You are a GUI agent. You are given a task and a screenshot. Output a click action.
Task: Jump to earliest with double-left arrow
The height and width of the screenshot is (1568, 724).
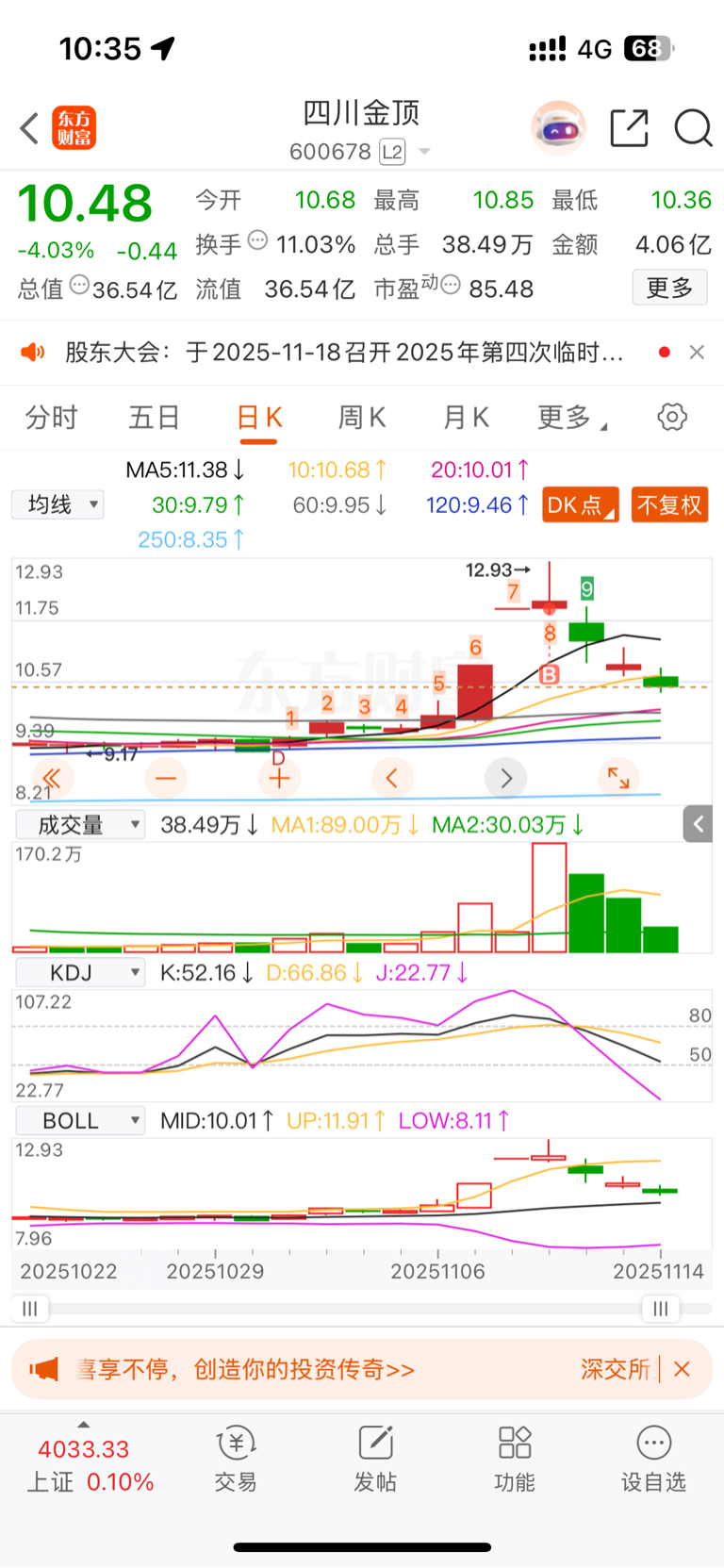tap(52, 778)
